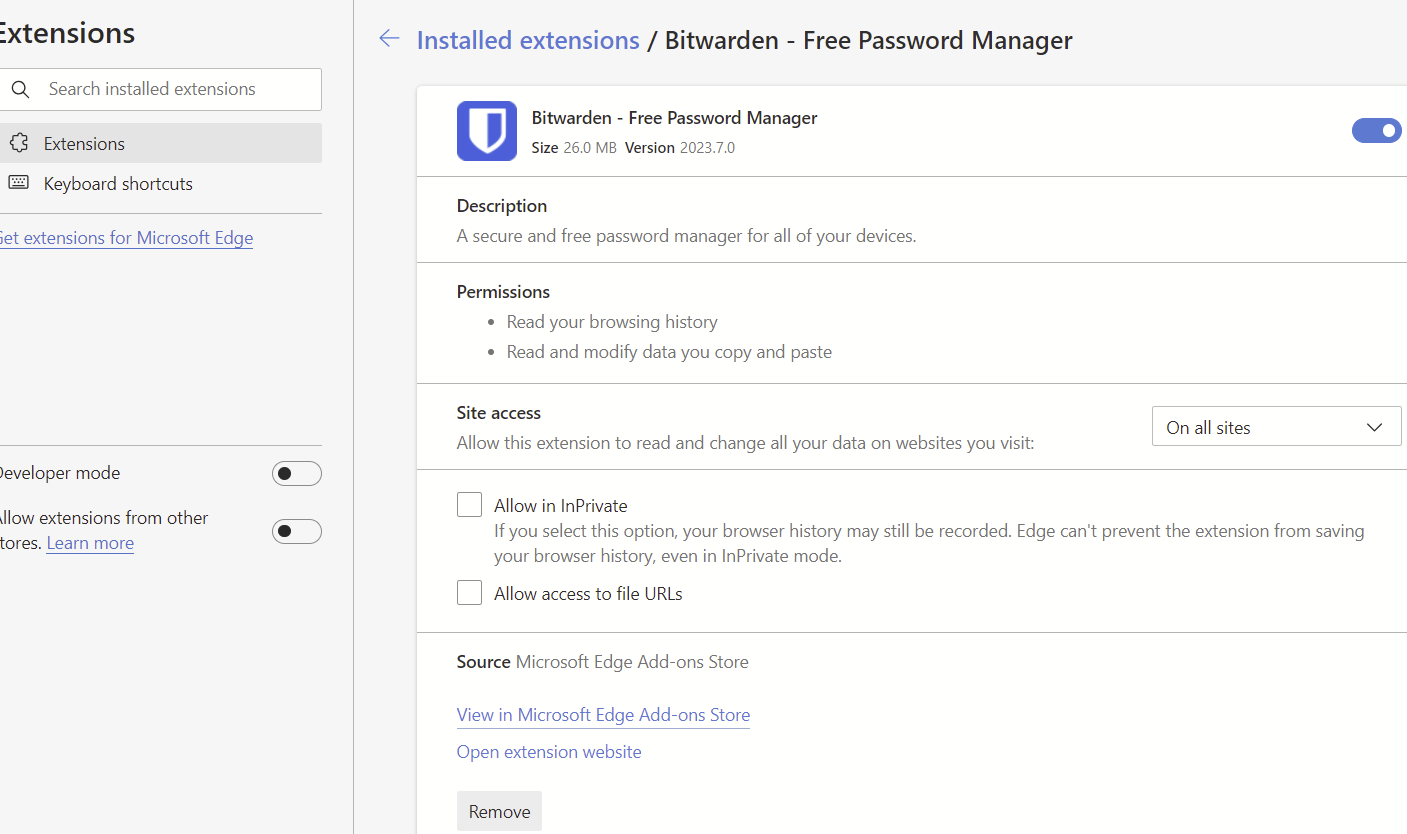Click the secure and free password manager description
The height and width of the screenshot is (834, 1407).
[x=687, y=236]
